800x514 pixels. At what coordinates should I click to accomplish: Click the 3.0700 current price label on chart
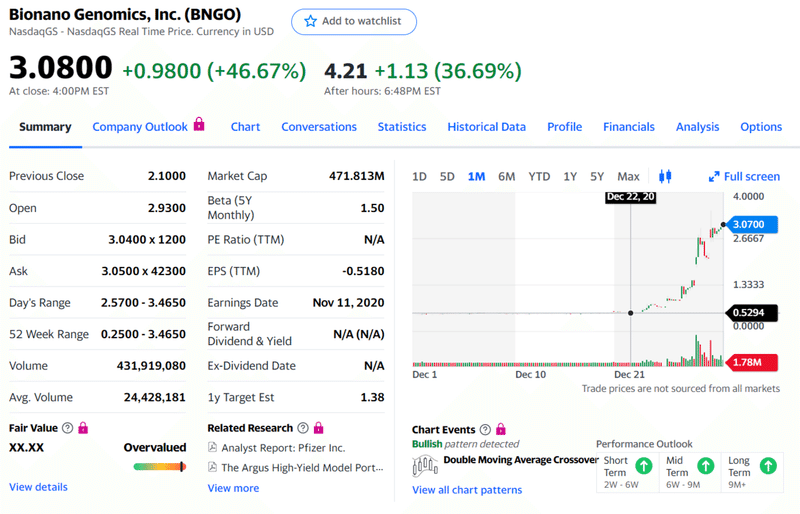[752, 225]
